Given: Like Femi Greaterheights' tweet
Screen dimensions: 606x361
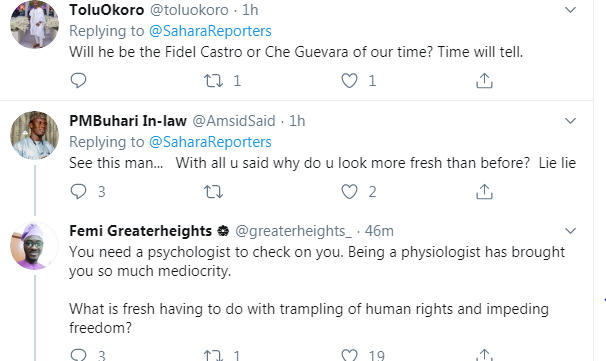Looking at the screenshot, I should coord(349,355).
